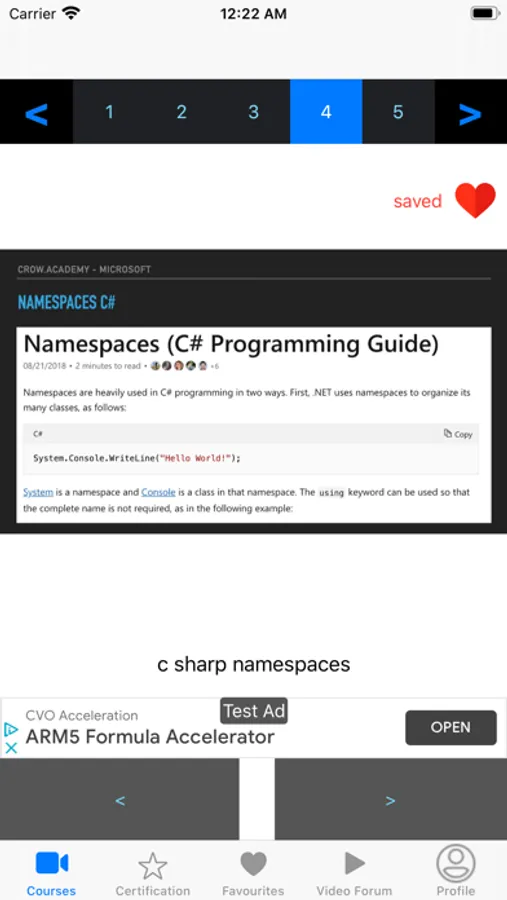Open the Certification star icon tab
Image resolution: width=507 pixels, height=900 pixels.
tap(153, 866)
